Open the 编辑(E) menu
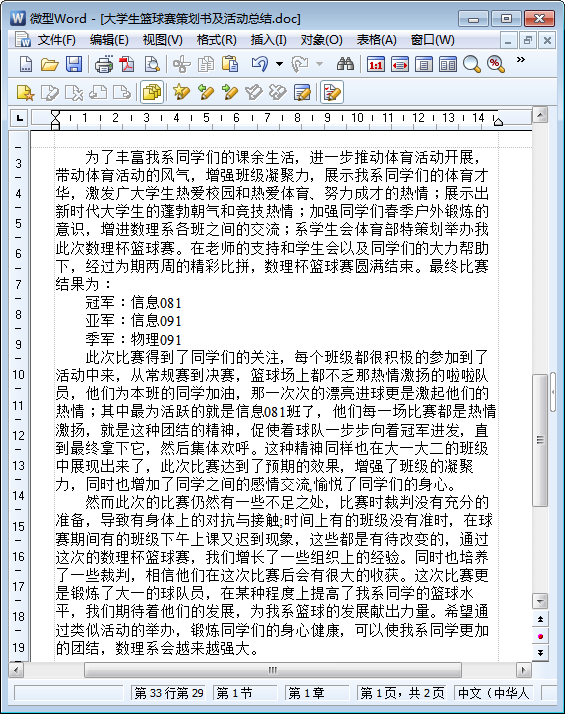 click(x=109, y=40)
